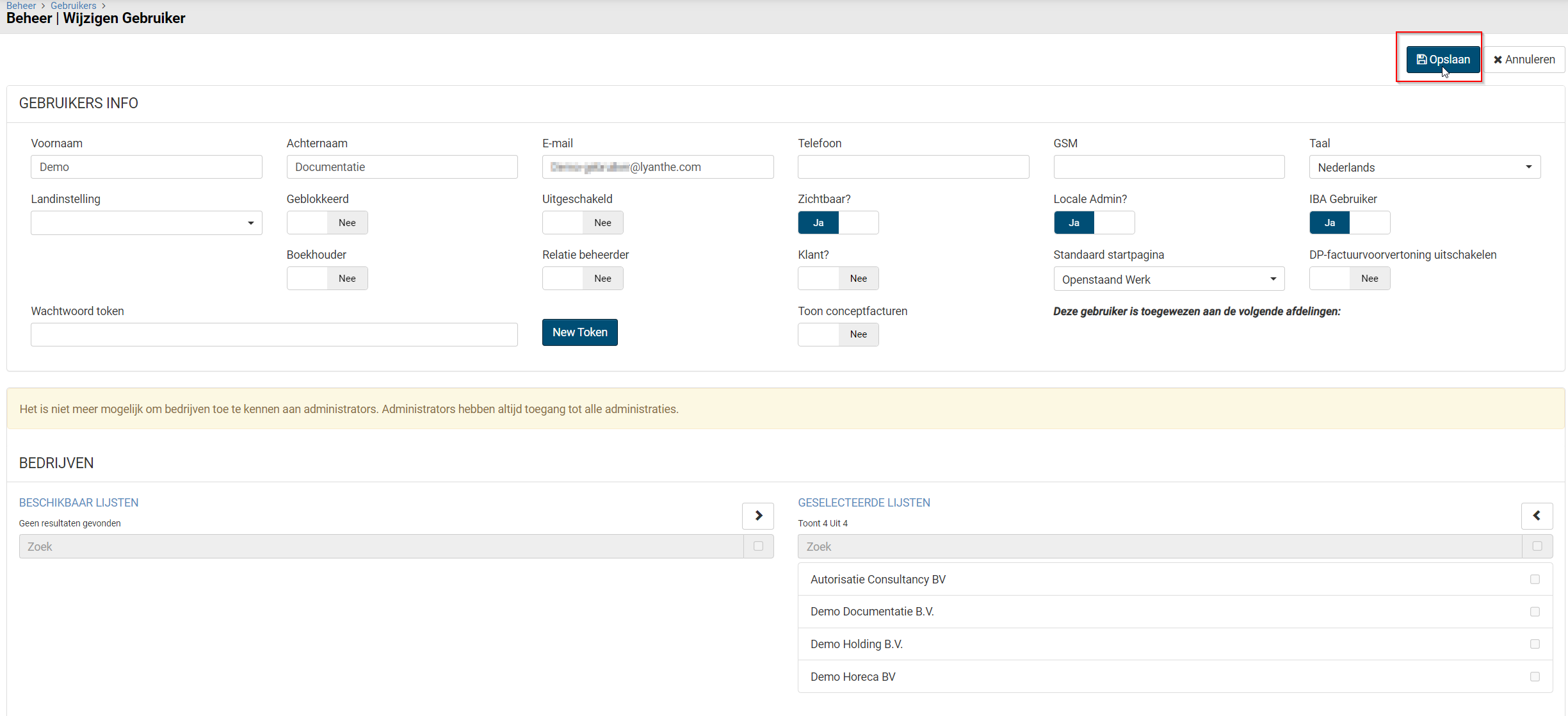Open Gebruikers breadcrumb link

(73, 5)
